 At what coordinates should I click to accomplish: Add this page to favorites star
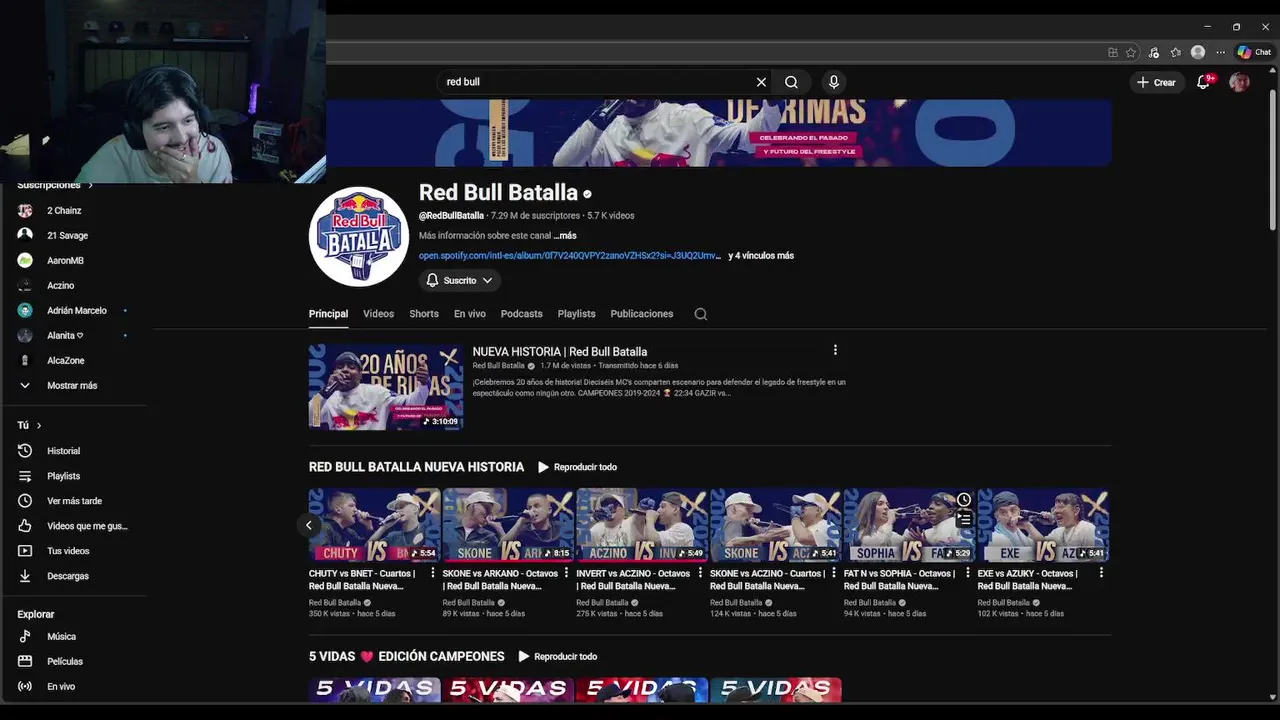pos(1131,52)
